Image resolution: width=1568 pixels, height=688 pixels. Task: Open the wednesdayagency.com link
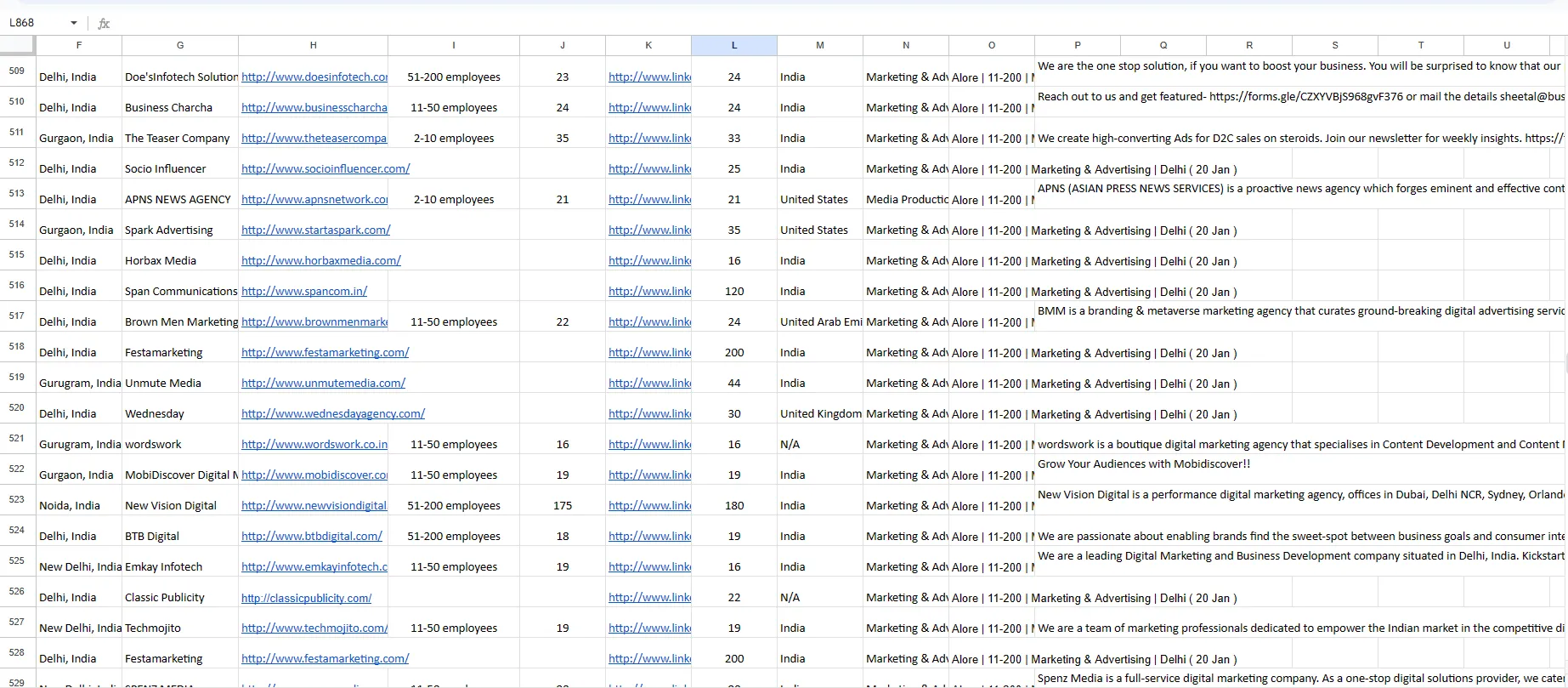(333, 413)
